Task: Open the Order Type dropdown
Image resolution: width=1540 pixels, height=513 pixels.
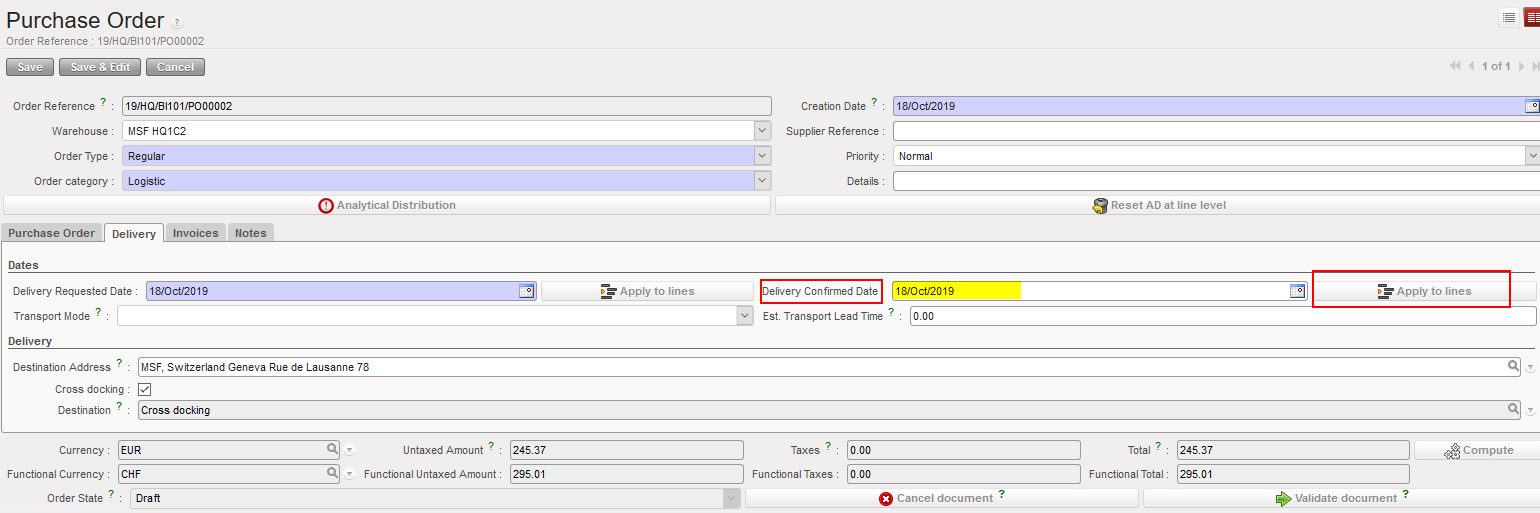Action: point(762,156)
